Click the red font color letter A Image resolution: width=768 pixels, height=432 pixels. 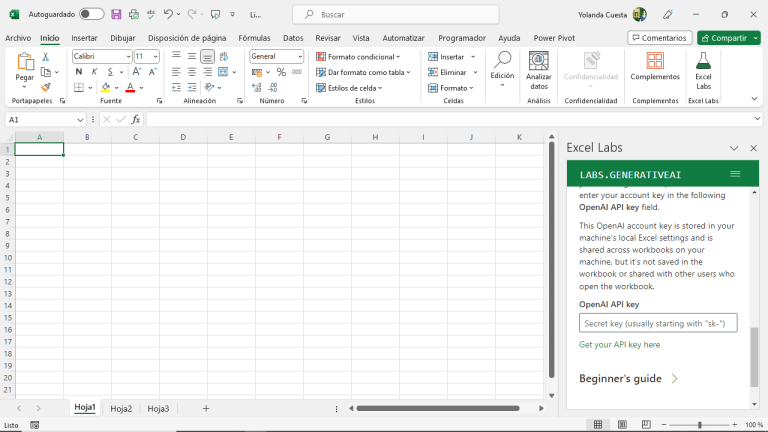coord(130,88)
